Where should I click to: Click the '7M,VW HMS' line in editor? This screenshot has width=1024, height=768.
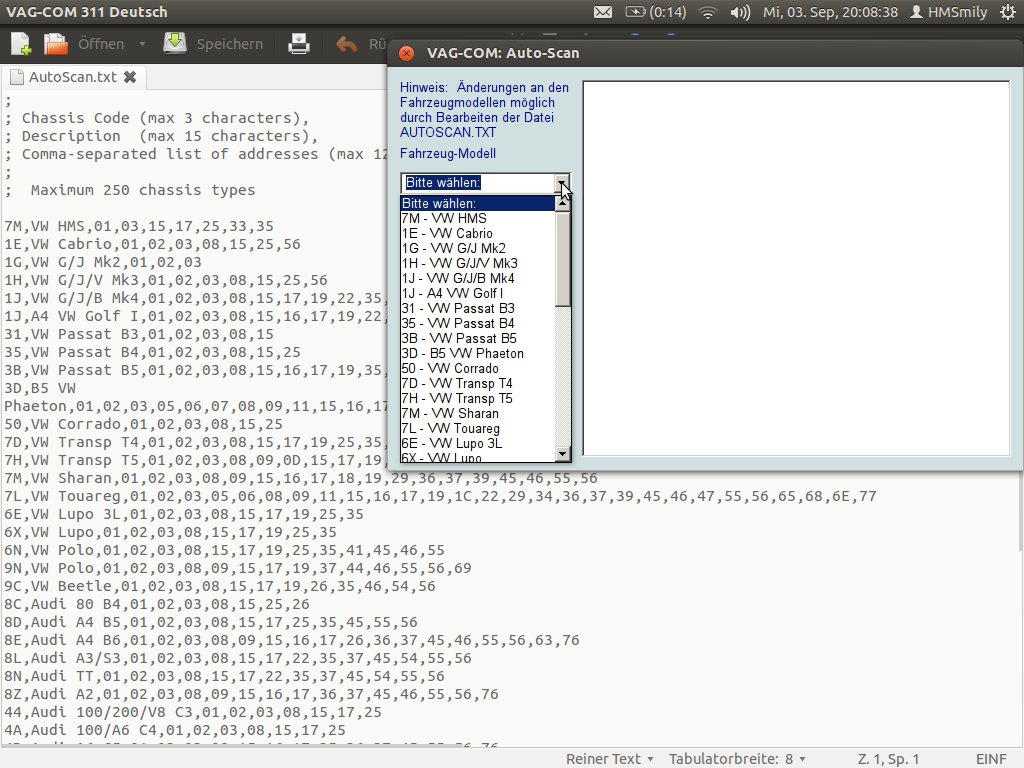tap(139, 227)
